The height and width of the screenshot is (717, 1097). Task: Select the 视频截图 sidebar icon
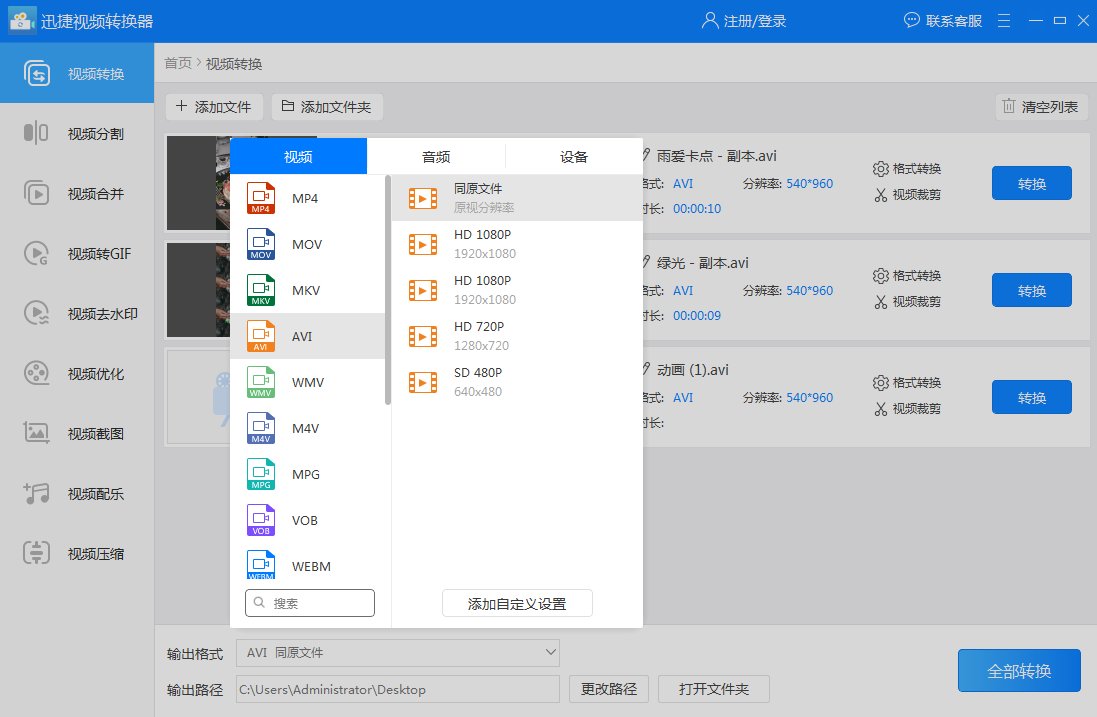[x=36, y=434]
